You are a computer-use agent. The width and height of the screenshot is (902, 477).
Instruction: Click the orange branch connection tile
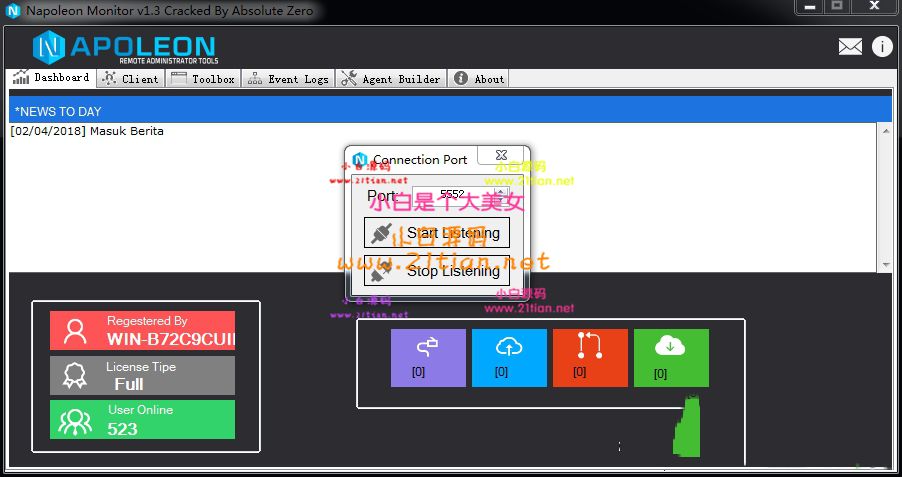pyautogui.click(x=590, y=357)
